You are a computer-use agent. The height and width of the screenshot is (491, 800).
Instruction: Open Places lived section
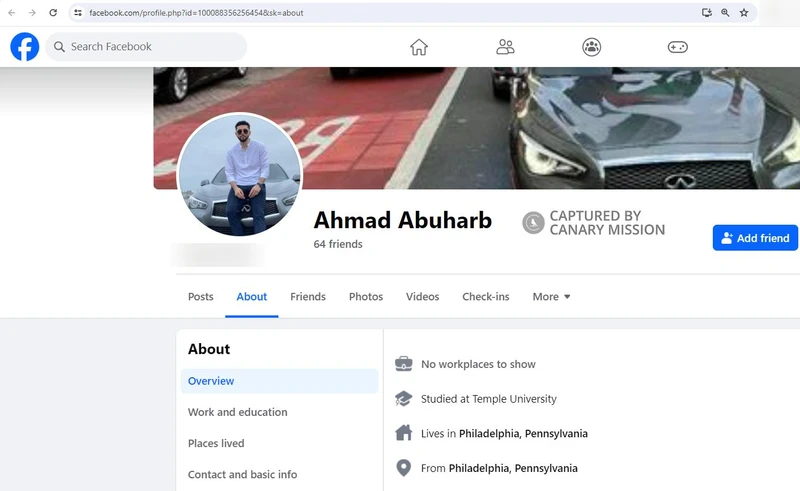pyautogui.click(x=216, y=443)
